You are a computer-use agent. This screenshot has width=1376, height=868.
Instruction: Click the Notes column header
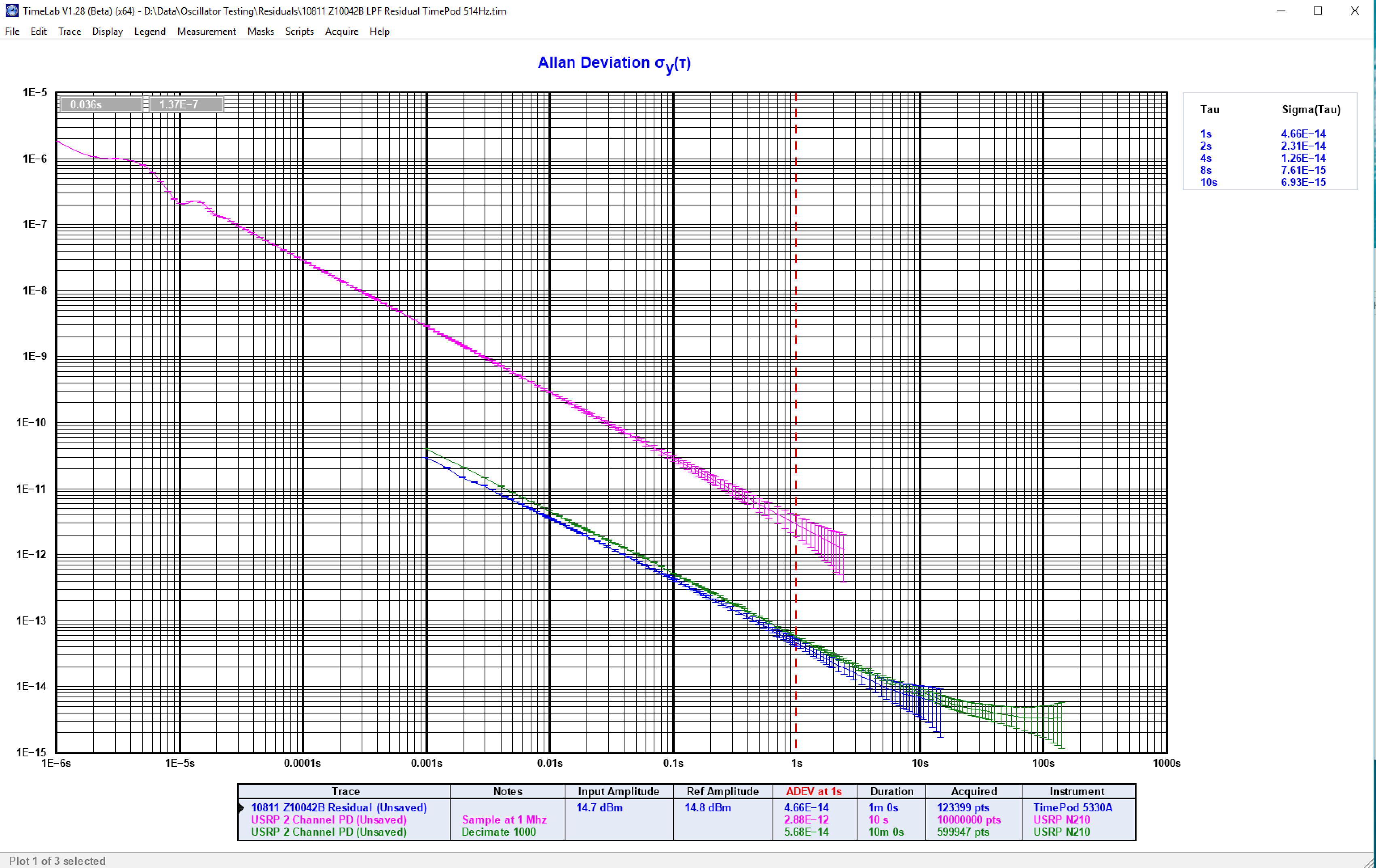(508, 792)
